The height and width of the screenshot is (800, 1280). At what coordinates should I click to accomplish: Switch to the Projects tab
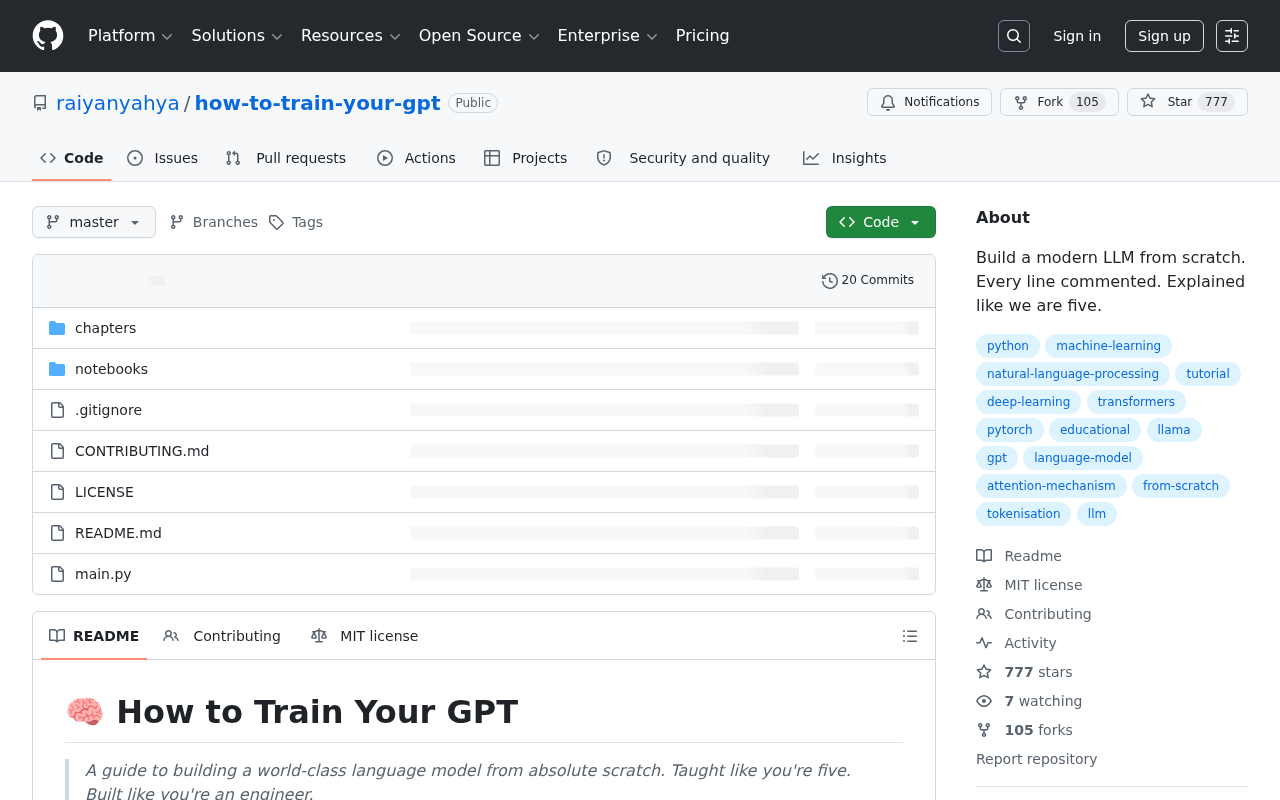525,158
